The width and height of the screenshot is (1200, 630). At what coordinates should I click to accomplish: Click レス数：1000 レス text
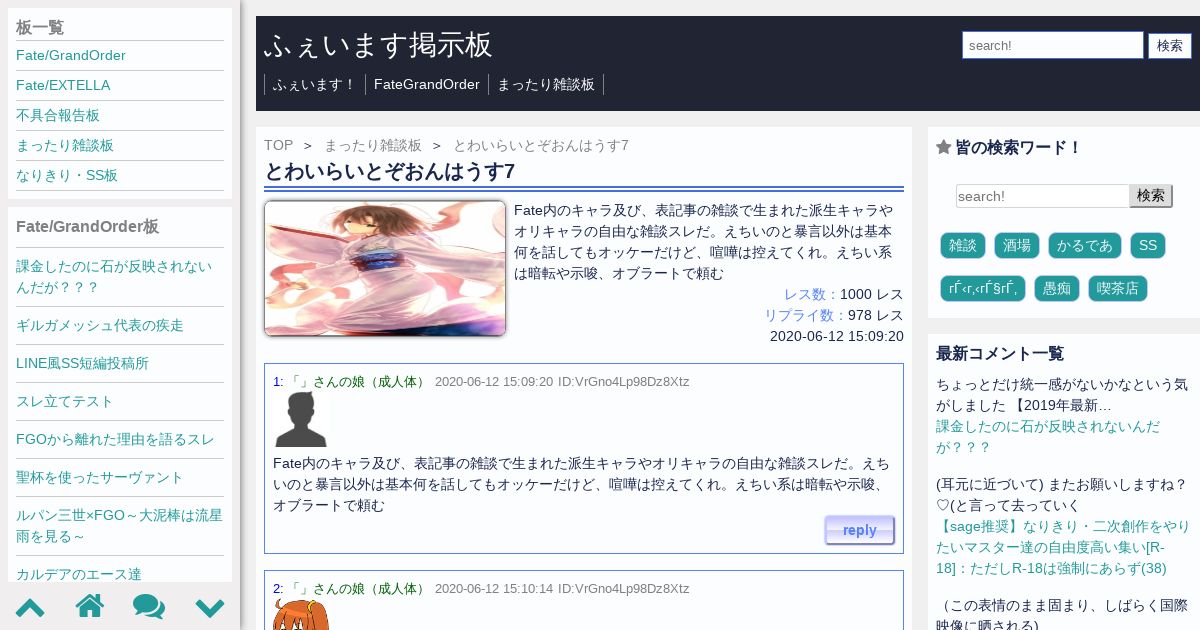coord(844,294)
